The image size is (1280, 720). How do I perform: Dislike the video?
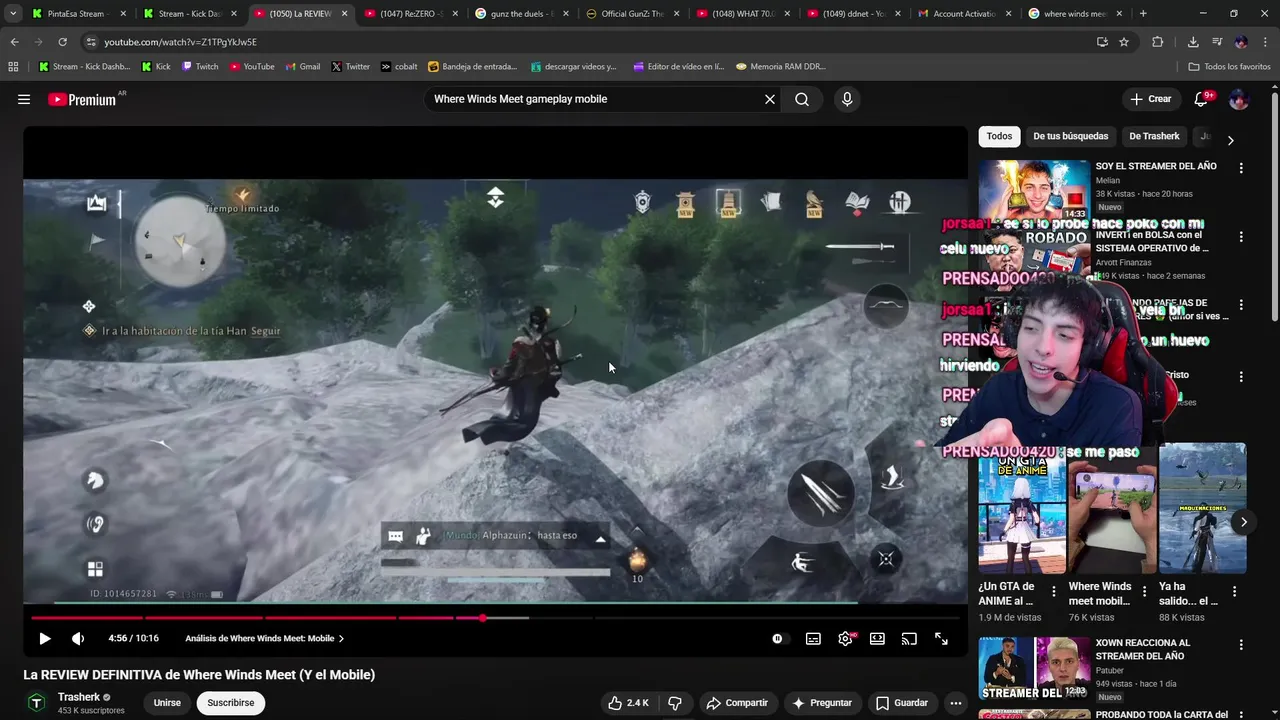675,703
